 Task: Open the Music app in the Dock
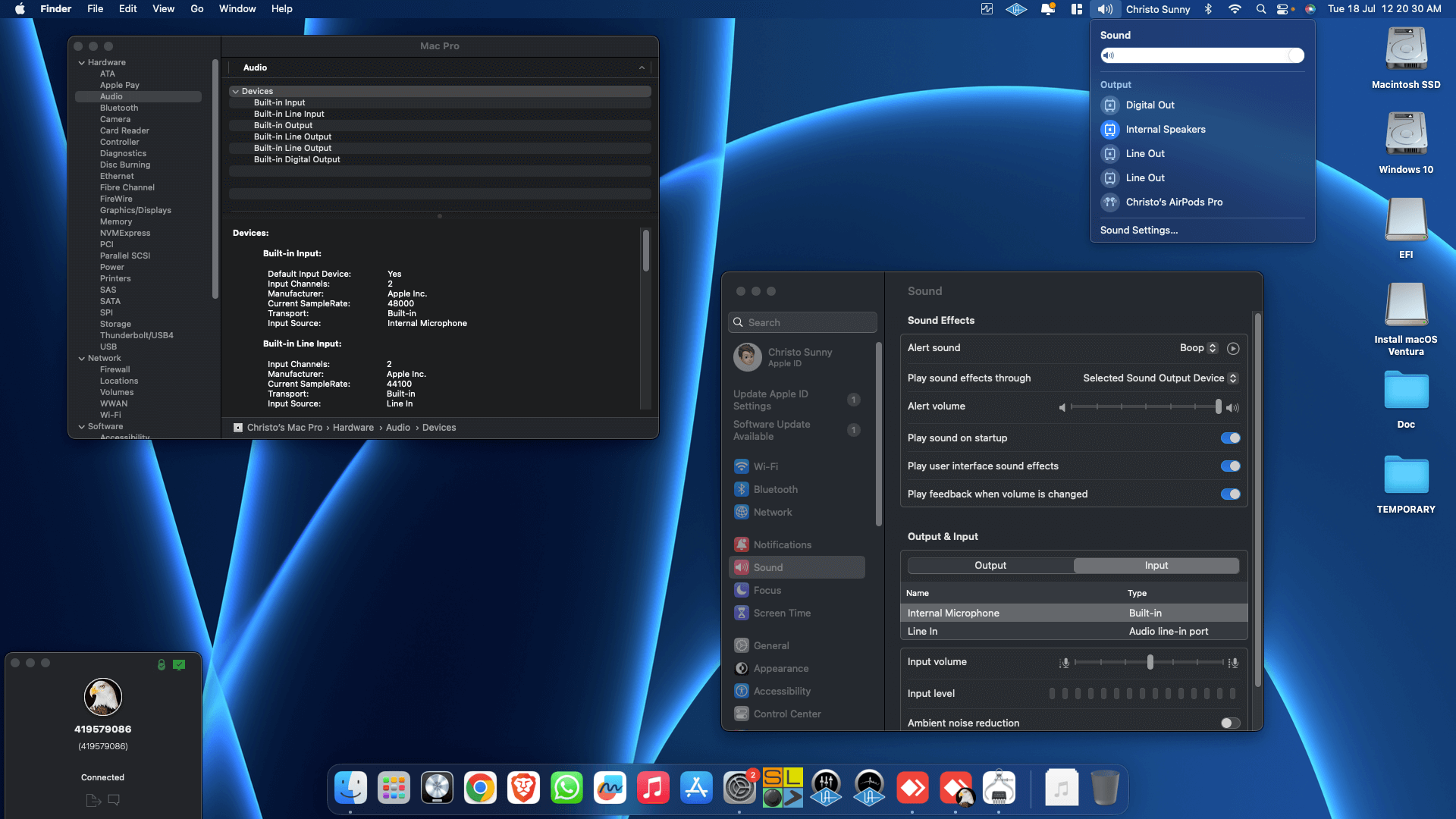click(653, 788)
